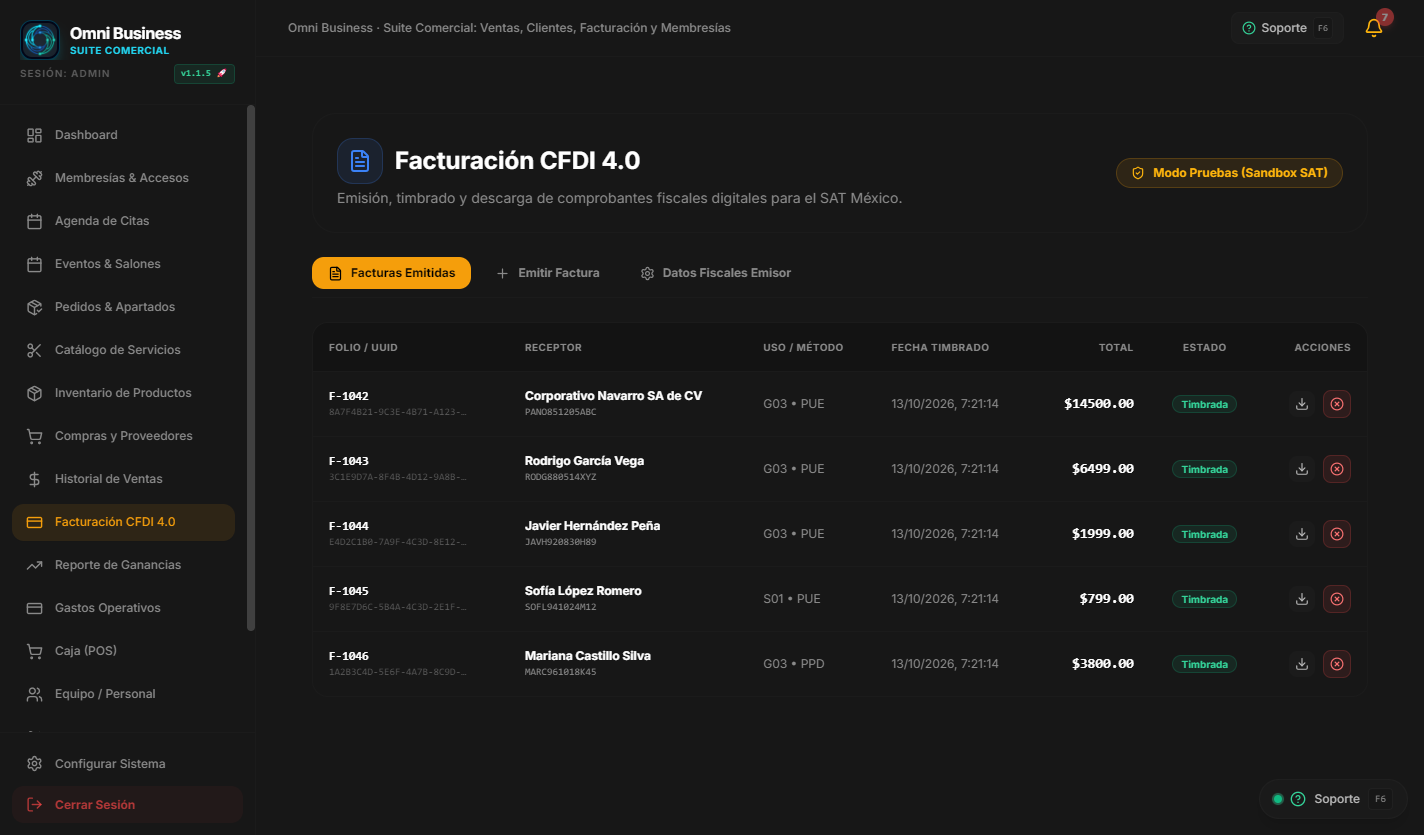Click receptor Corporativo Navarro SA de CV
The height and width of the screenshot is (835, 1424).
pos(613,396)
